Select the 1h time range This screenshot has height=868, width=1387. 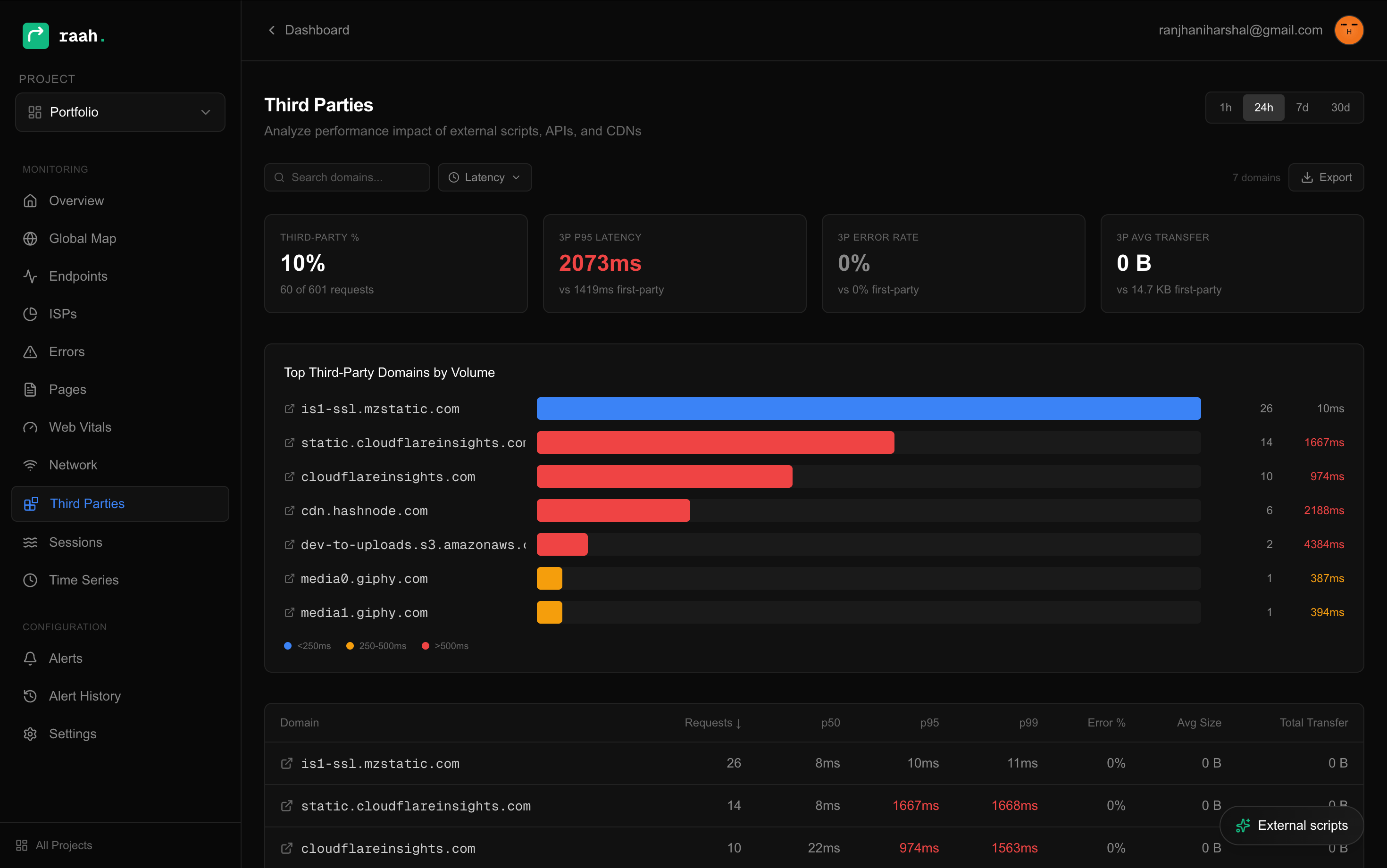click(1226, 108)
